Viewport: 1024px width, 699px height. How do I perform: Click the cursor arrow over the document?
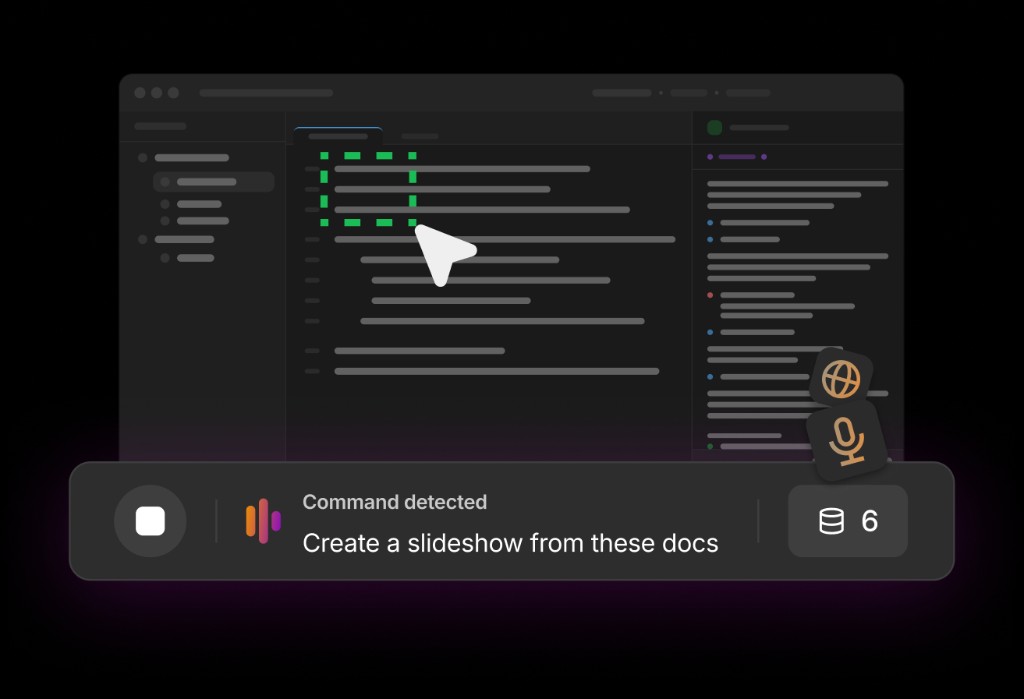[445, 250]
